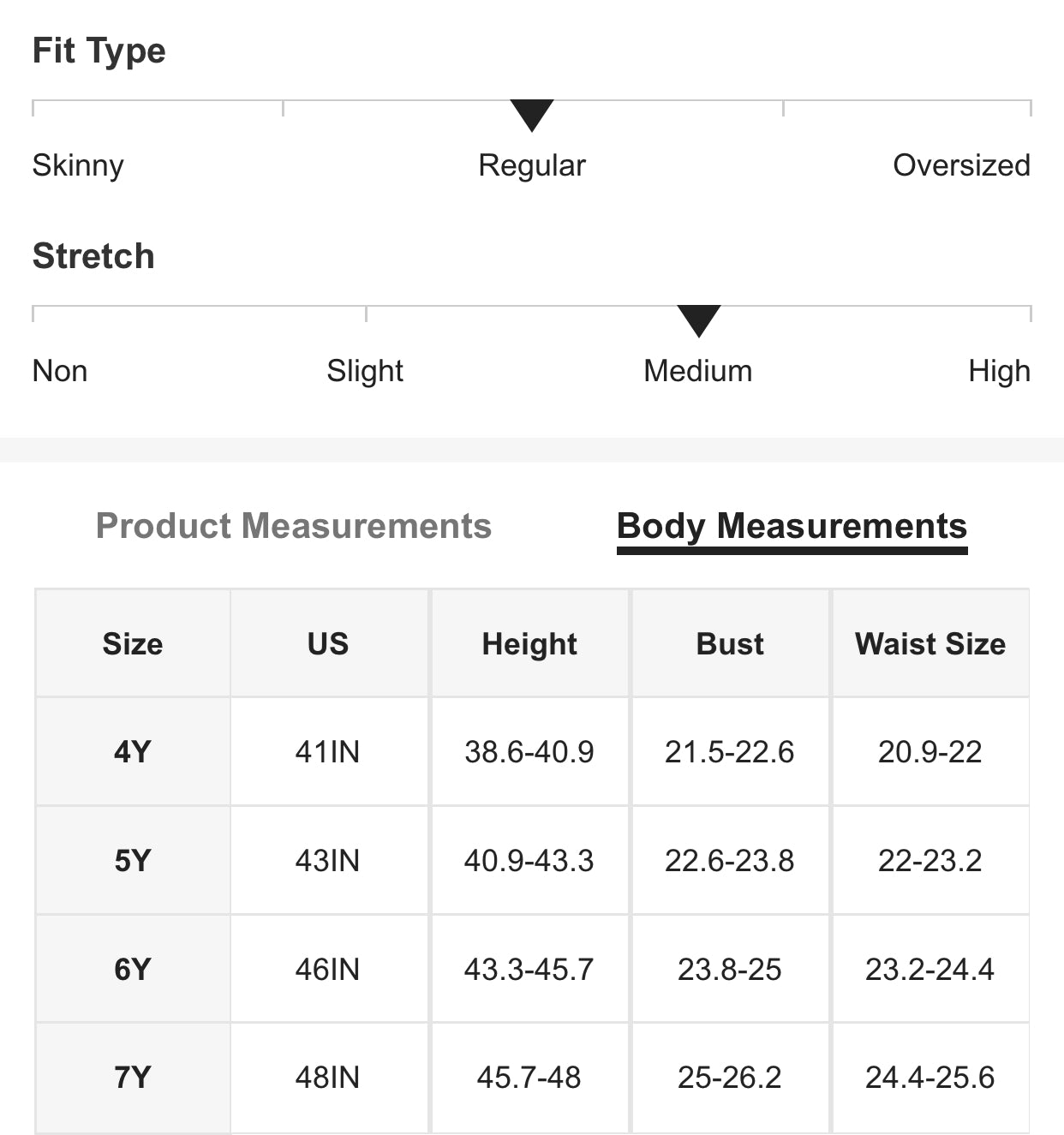
Task: Click the Regular fit label
Action: pyautogui.click(x=532, y=165)
